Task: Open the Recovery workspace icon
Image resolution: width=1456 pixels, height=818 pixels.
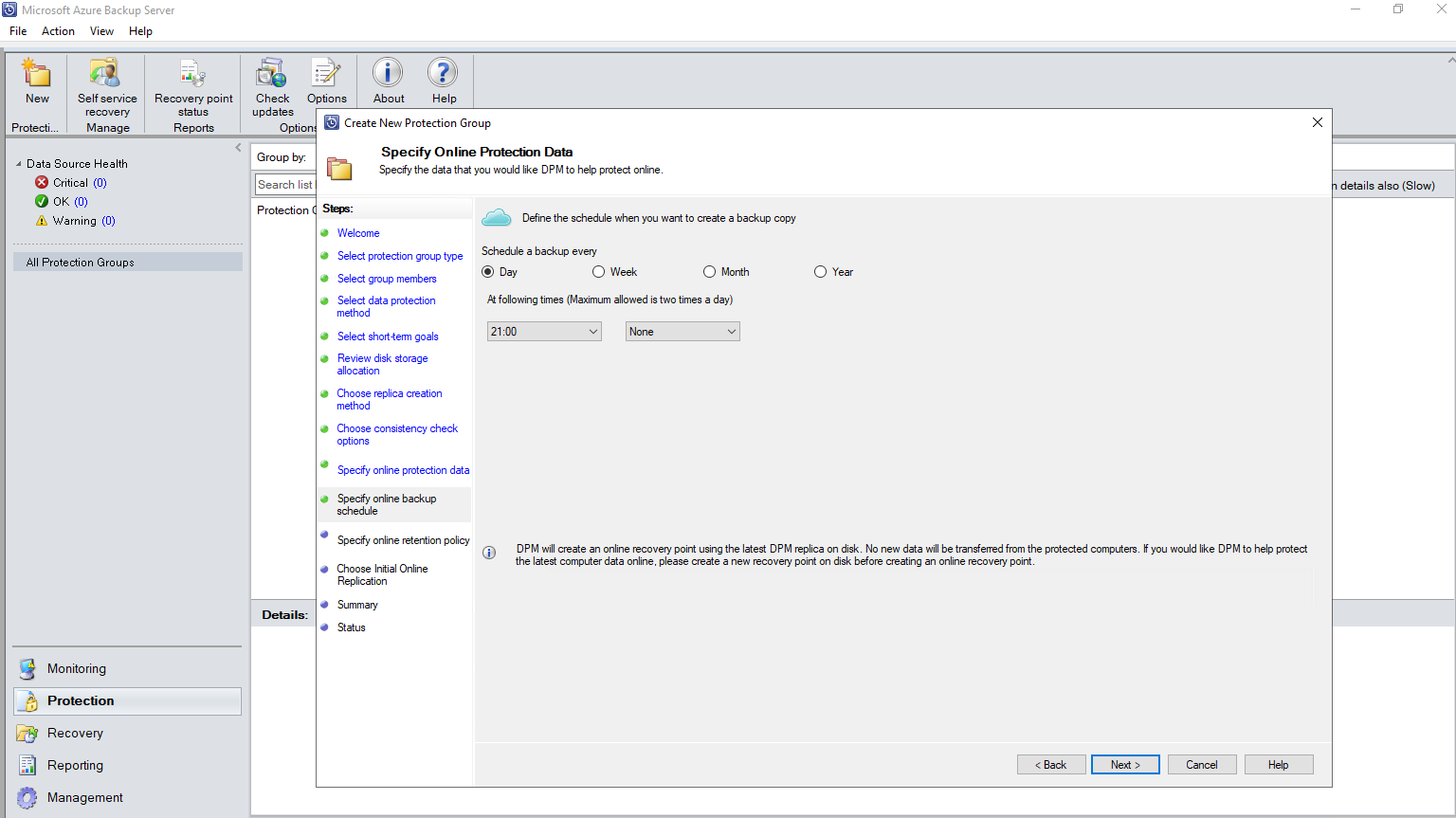Action: (x=27, y=734)
